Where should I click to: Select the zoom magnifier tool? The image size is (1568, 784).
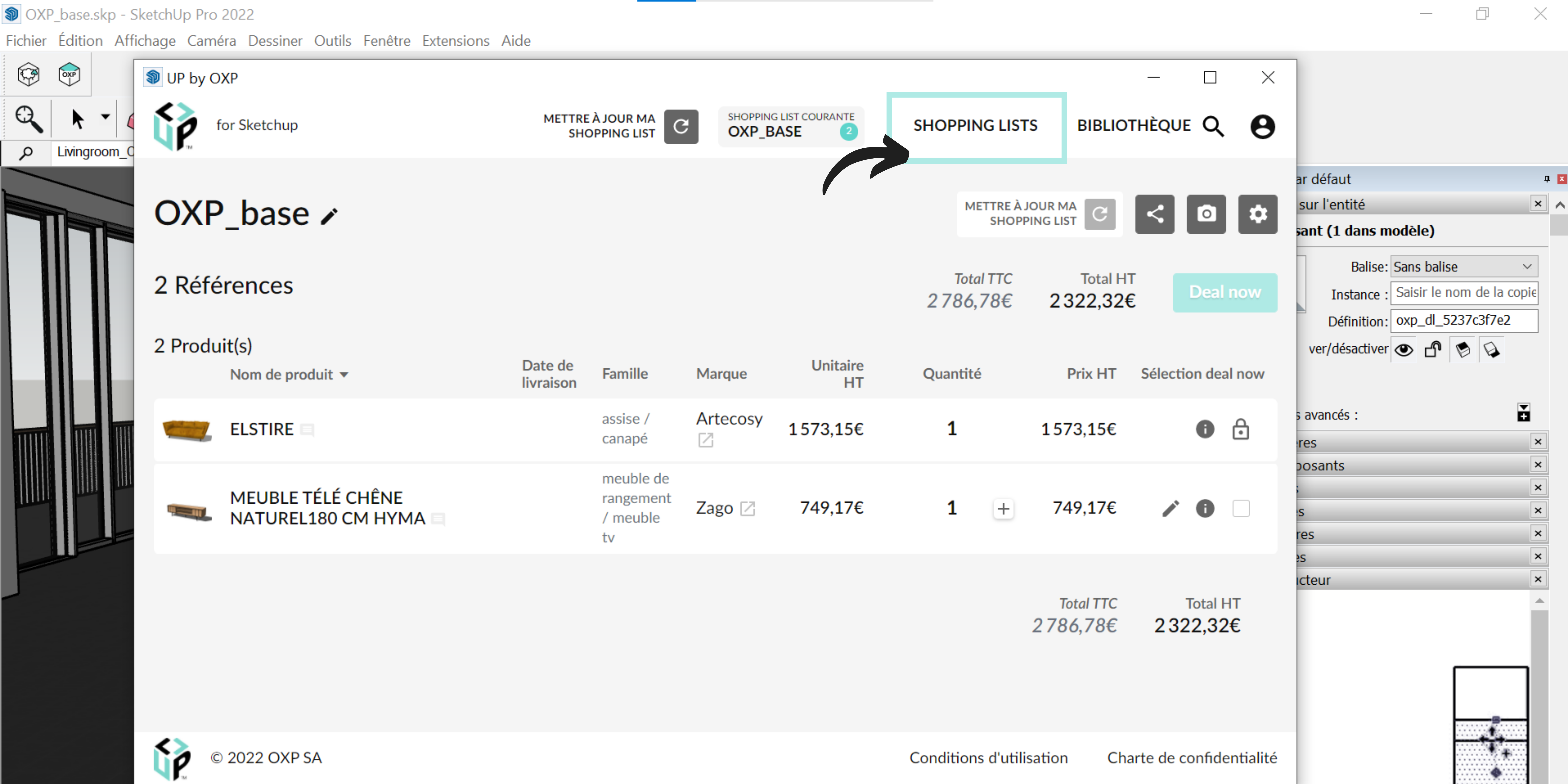(29, 118)
